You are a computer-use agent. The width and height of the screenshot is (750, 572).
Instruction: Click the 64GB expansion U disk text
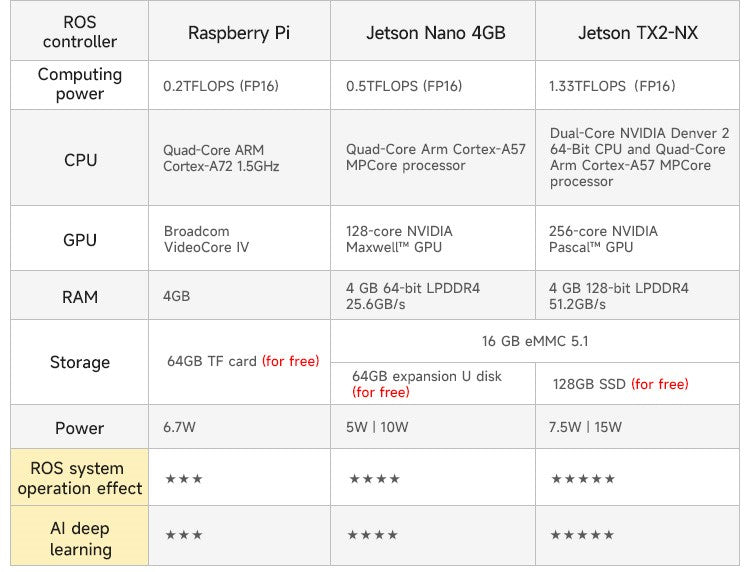pos(427,376)
